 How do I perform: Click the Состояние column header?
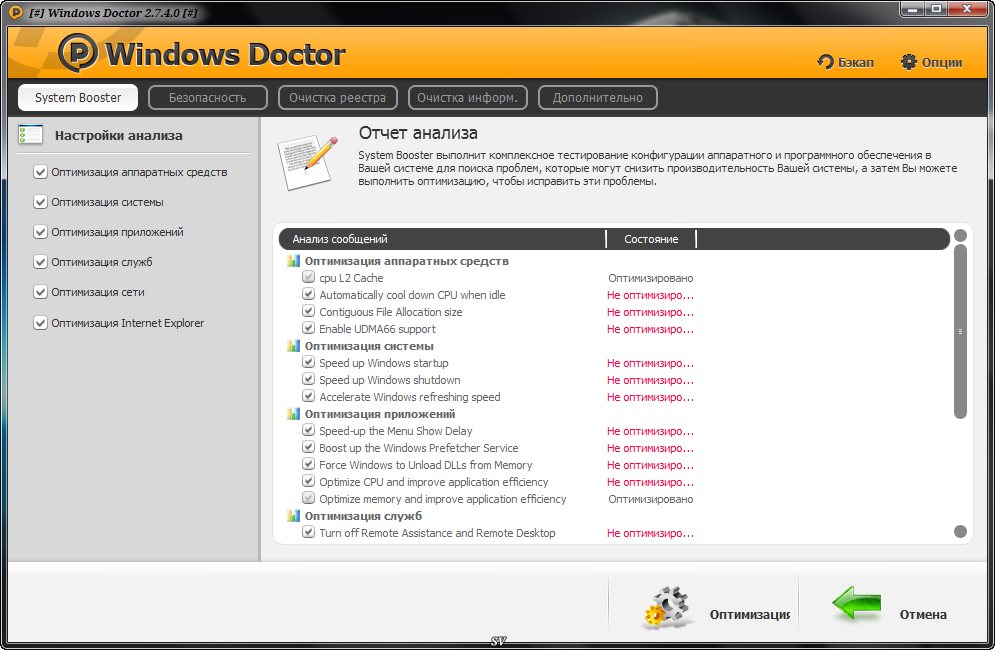(x=651, y=239)
